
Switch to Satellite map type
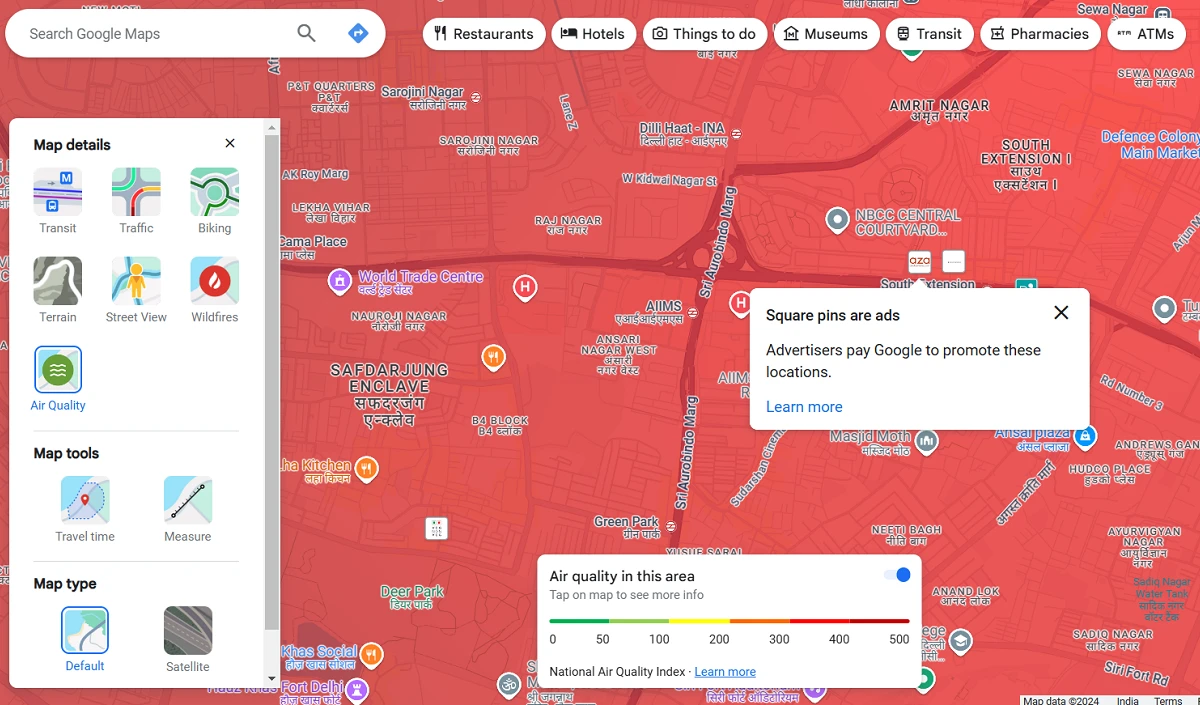(188, 640)
